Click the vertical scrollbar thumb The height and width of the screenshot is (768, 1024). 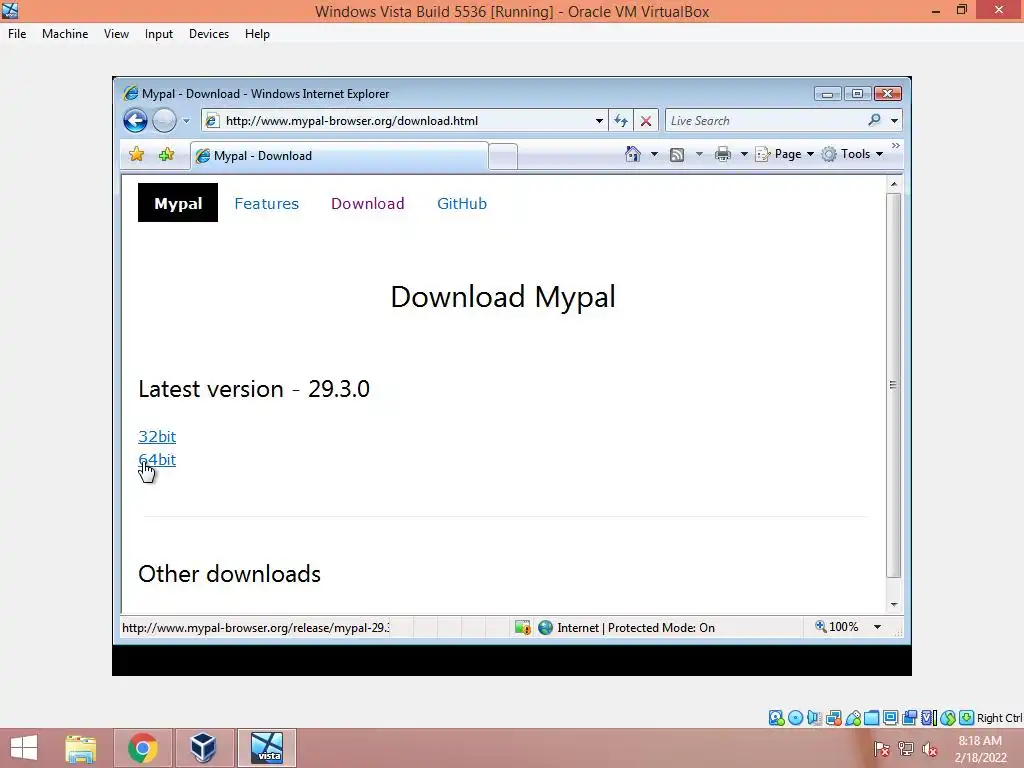tap(894, 385)
